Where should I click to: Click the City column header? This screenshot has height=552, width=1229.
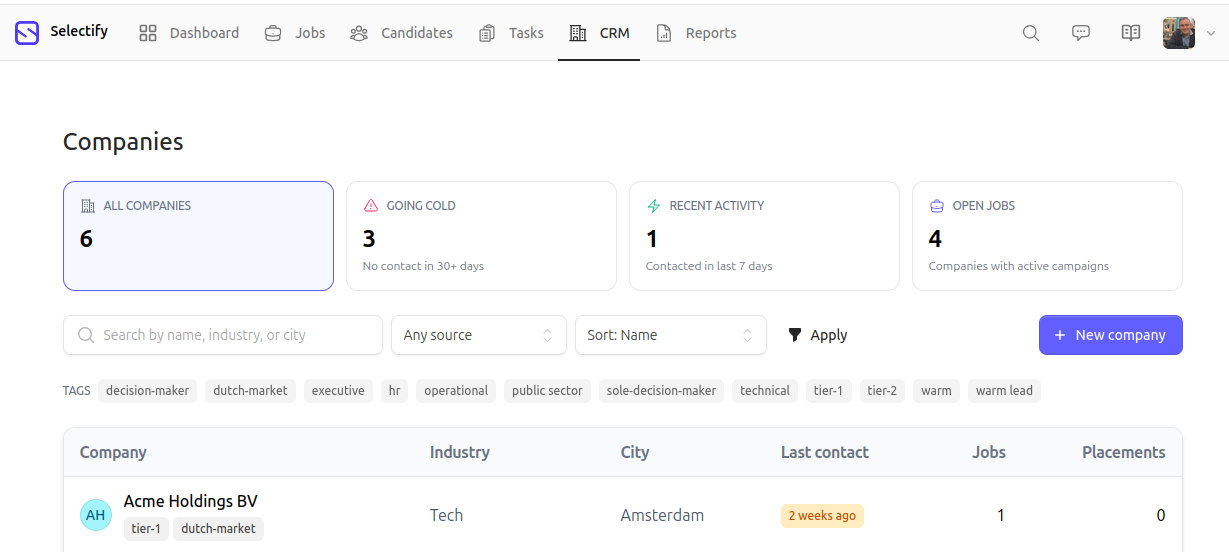(635, 452)
